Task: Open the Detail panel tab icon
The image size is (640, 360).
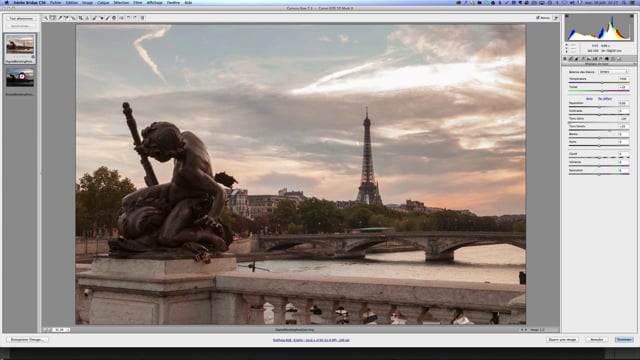Action: point(576,59)
